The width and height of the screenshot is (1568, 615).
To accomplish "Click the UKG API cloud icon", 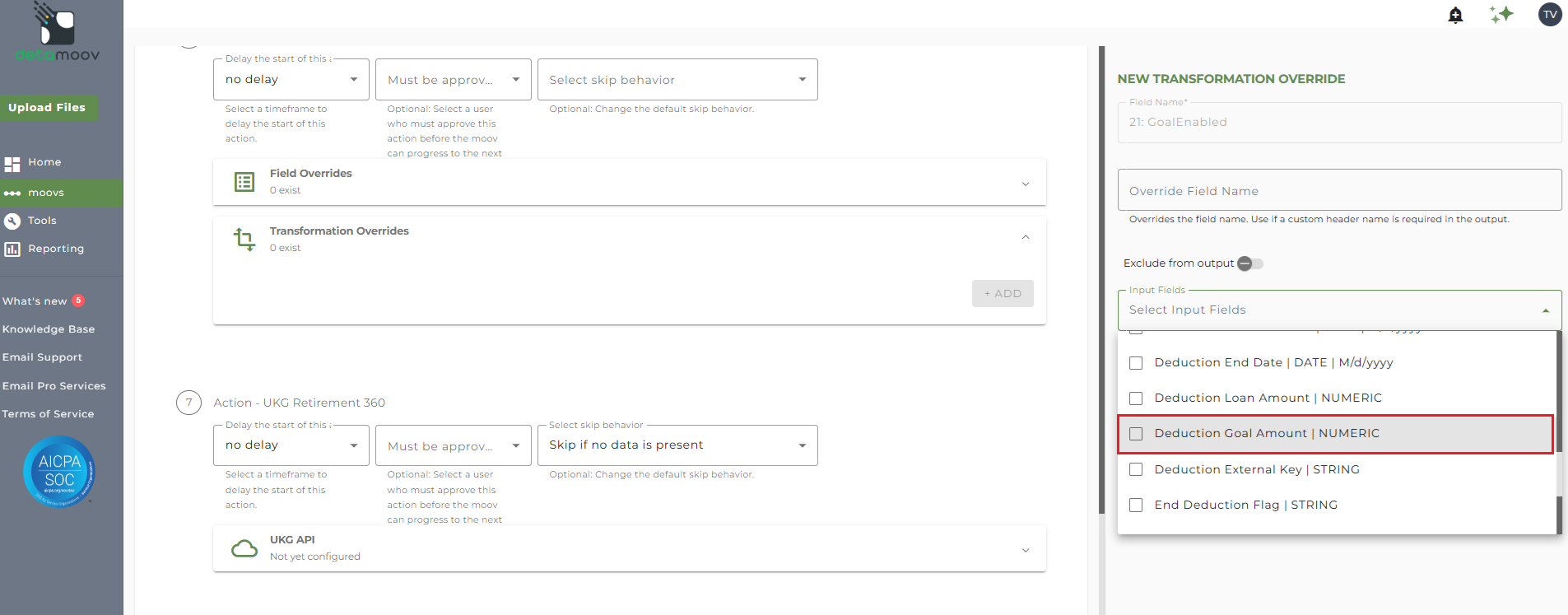I will click(244, 548).
